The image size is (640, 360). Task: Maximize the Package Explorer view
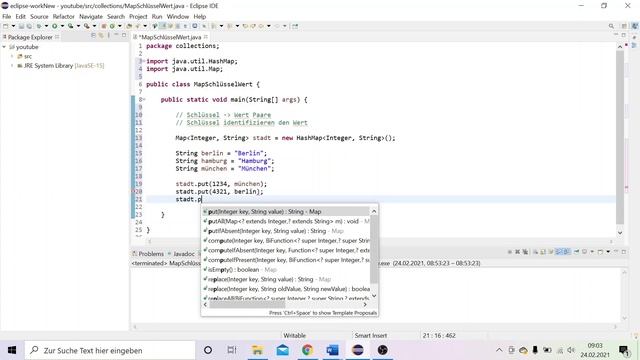tap(124, 36)
